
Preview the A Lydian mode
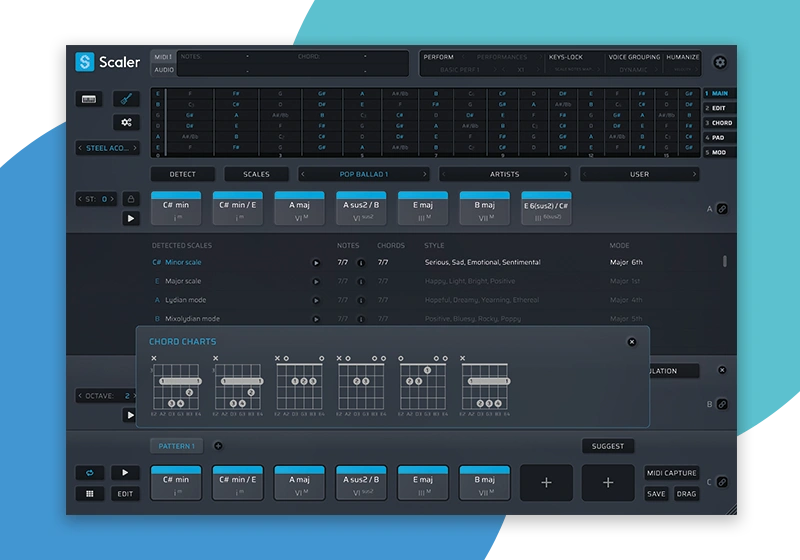[x=316, y=300]
